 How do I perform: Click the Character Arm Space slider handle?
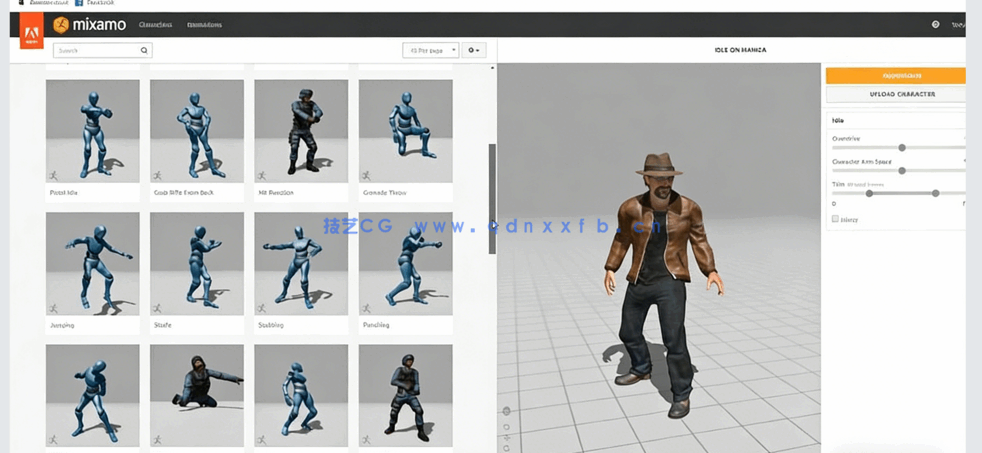902,171
